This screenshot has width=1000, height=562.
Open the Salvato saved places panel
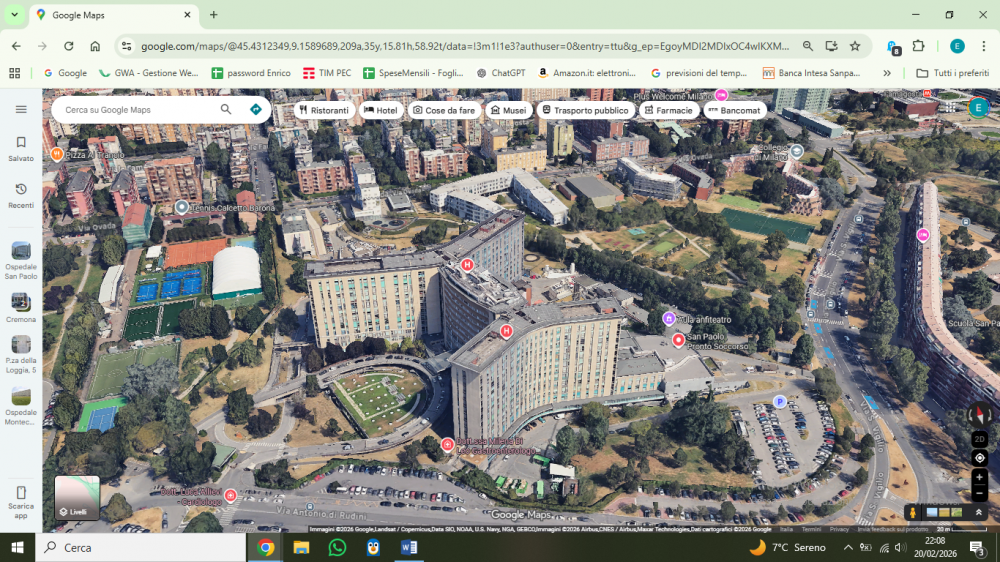(x=21, y=148)
